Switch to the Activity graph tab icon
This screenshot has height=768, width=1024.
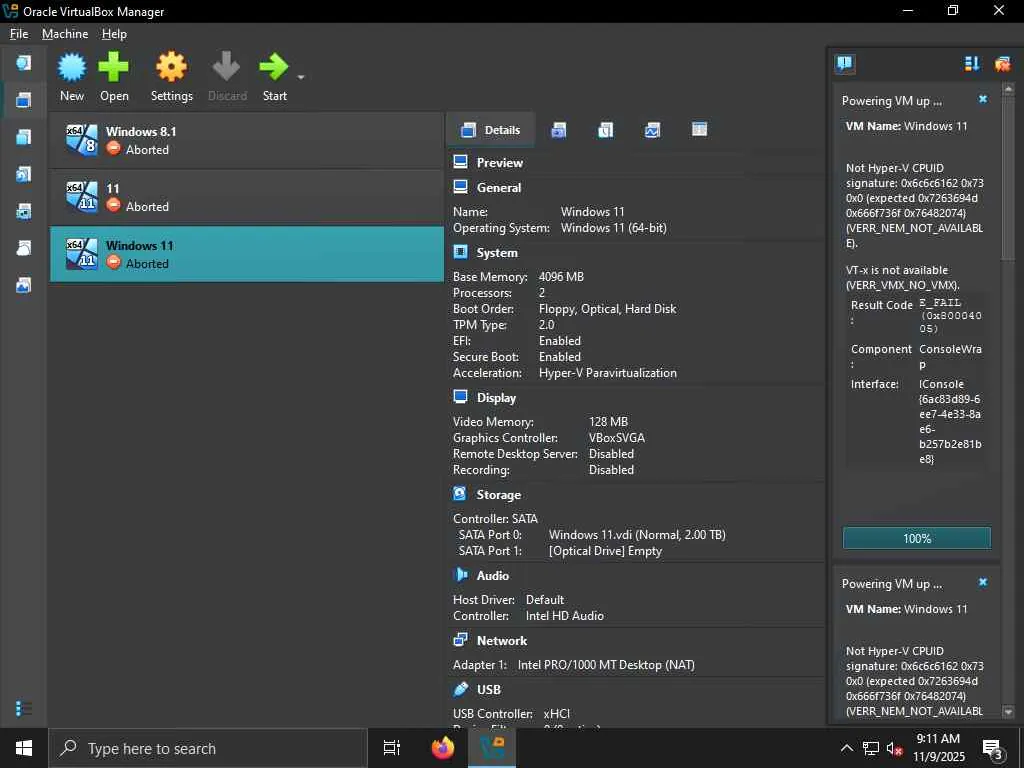(652, 130)
